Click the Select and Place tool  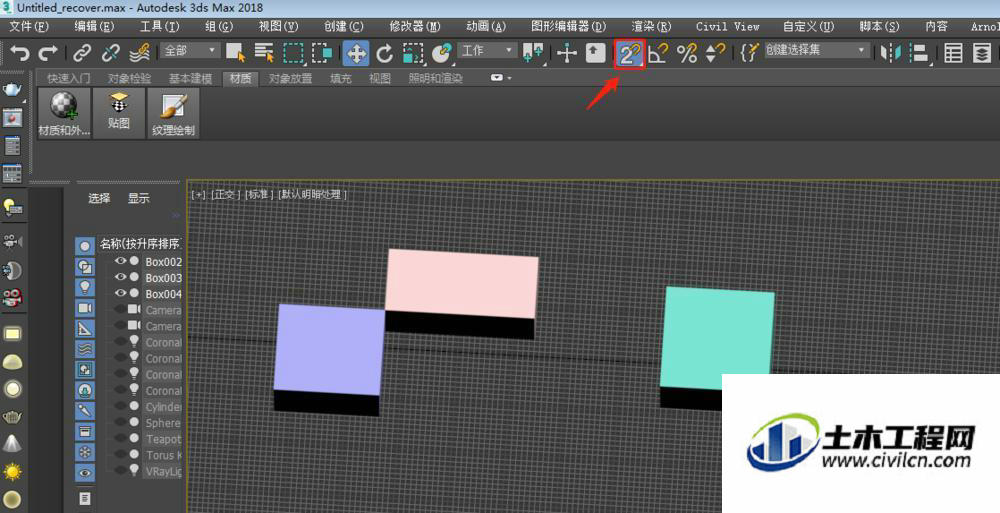(x=441, y=54)
